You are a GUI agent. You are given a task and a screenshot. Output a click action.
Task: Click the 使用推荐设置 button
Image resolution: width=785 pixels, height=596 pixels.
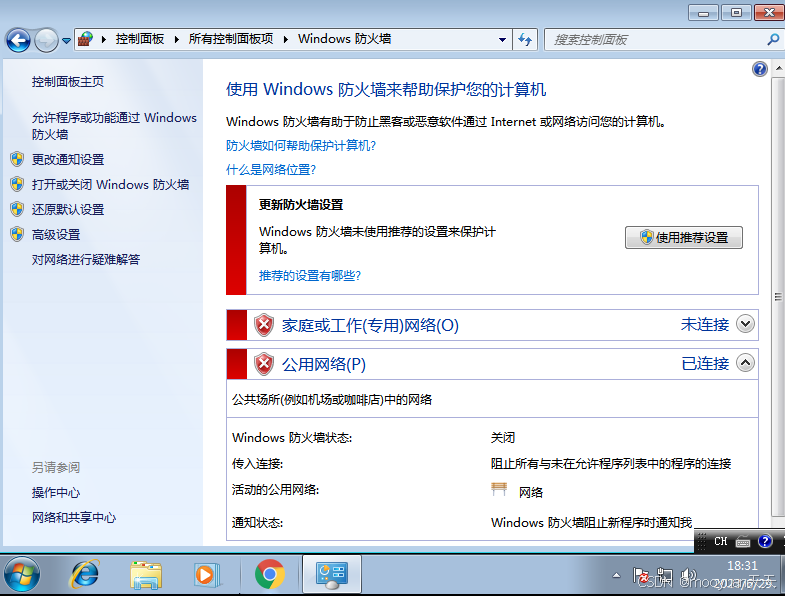click(683, 237)
